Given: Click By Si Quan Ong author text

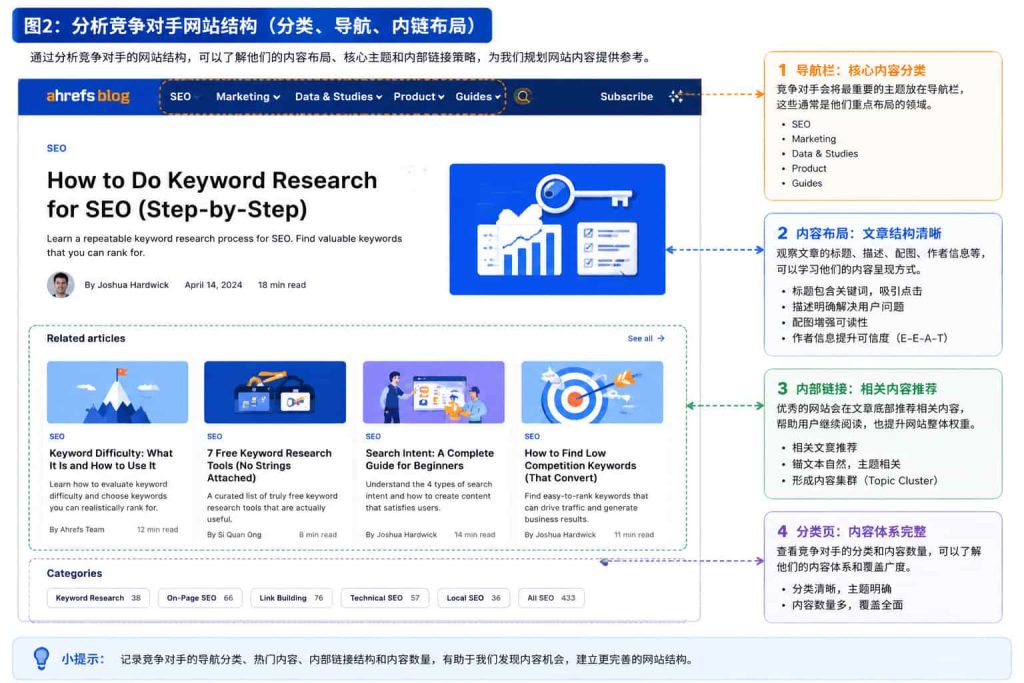Looking at the screenshot, I should pos(234,535).
